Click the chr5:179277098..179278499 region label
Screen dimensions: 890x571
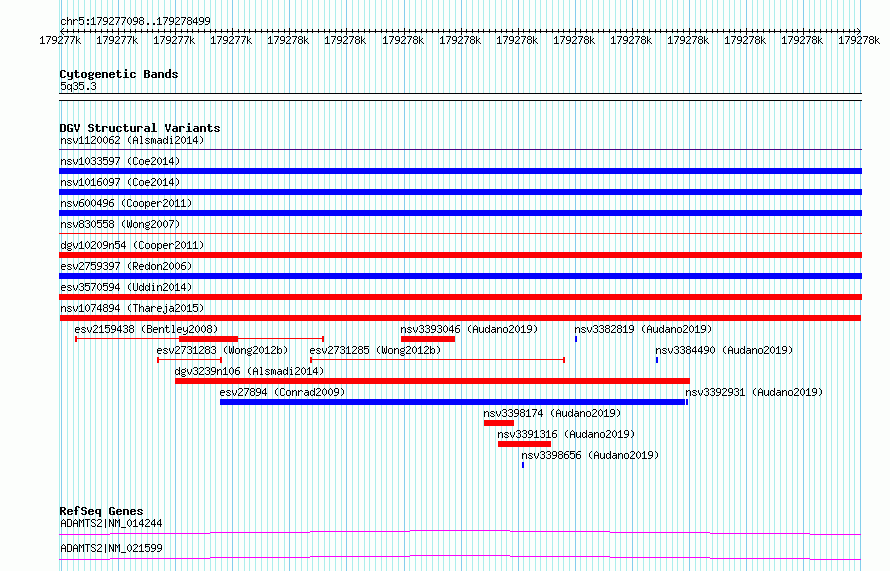coord(135,21)
